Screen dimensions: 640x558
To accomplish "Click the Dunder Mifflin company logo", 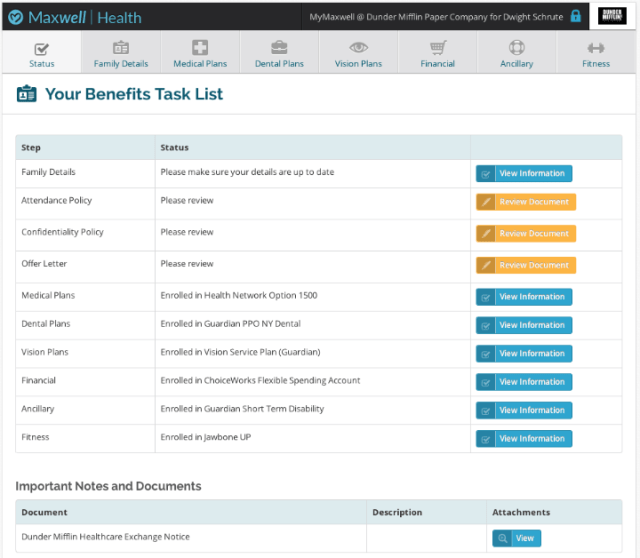I will click(612, 16).
